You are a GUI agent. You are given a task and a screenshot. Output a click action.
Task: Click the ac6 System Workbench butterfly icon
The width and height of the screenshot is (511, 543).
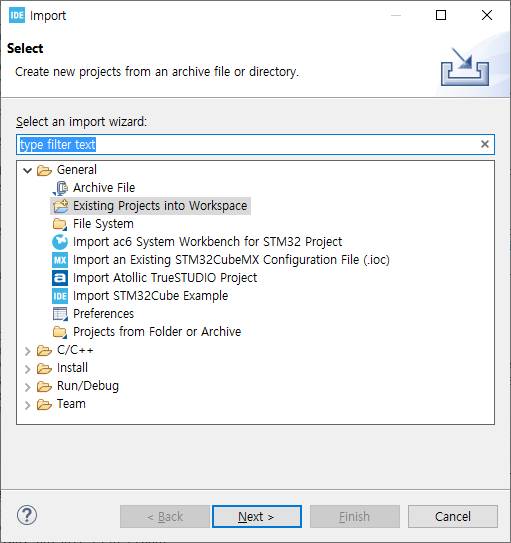pos(60,242)
